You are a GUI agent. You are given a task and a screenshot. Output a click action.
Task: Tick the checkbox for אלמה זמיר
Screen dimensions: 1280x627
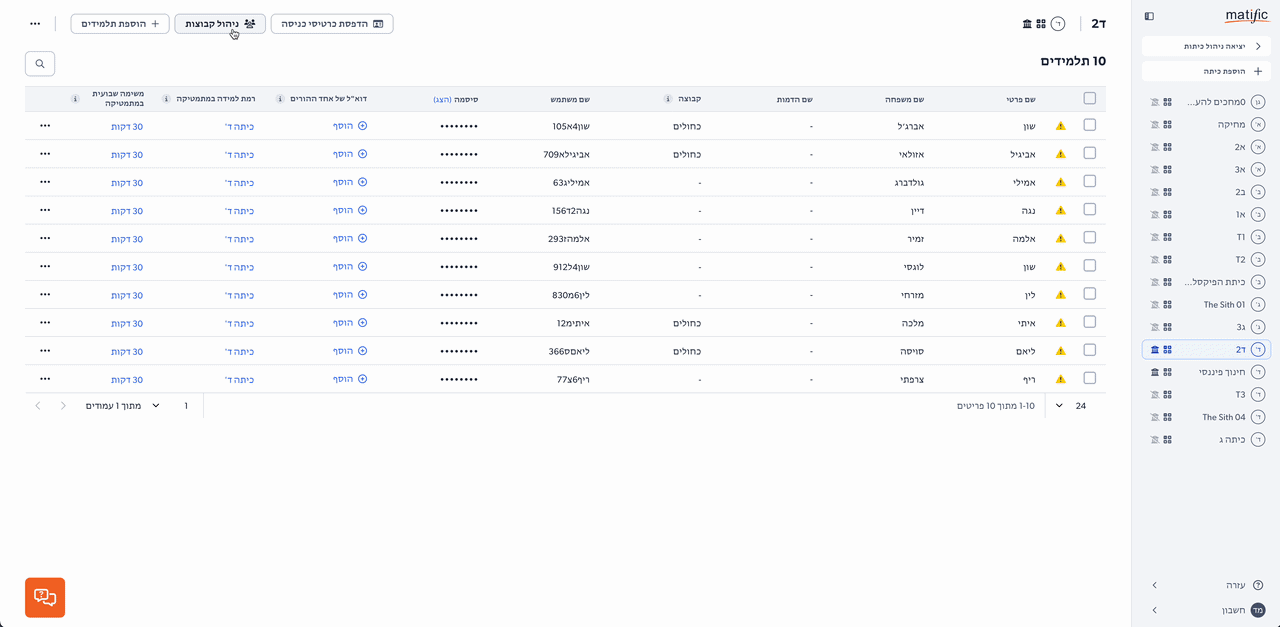tap(1090, 237)
